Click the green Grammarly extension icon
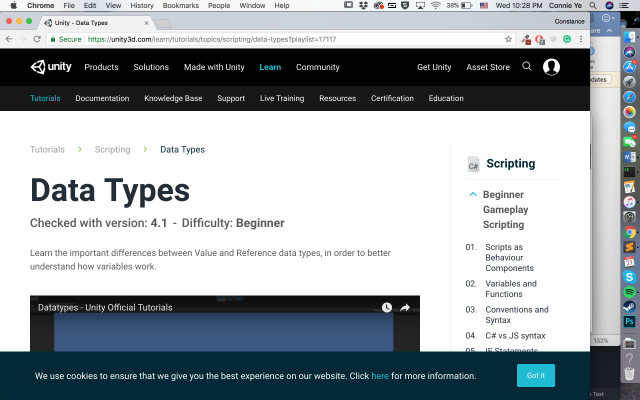 click(x=567, y=39)
